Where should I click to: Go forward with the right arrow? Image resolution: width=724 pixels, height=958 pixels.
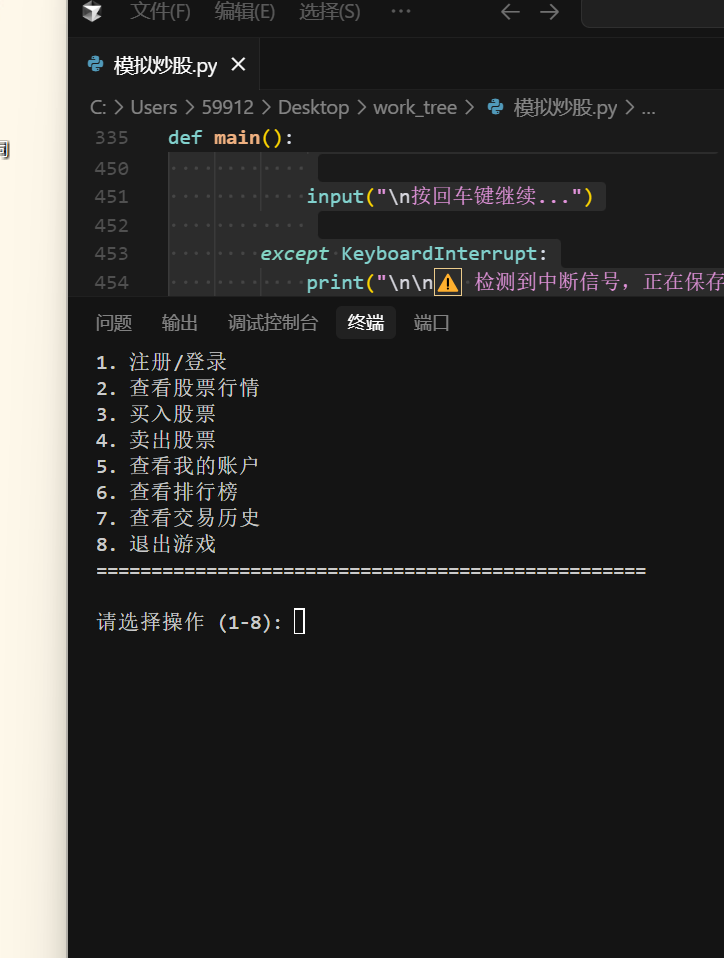coord(549,11)
